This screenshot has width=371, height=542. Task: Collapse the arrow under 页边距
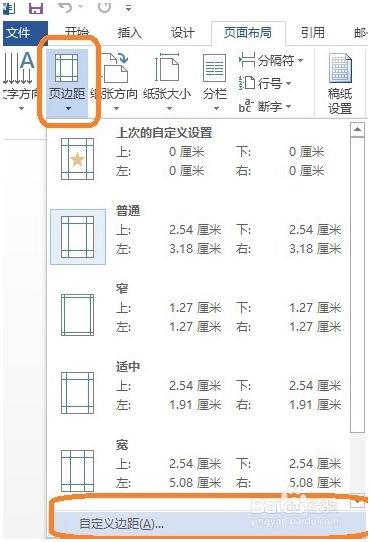pyautogui.click(x=68, y=109)
